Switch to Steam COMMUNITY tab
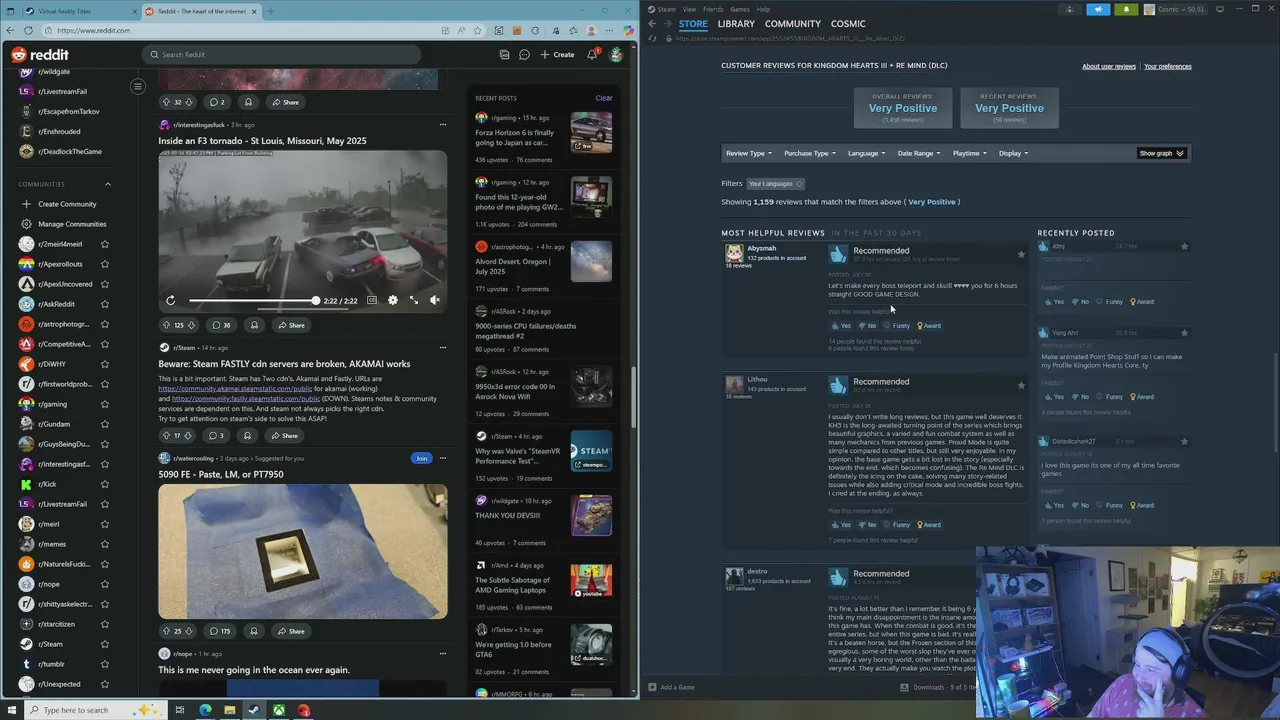 click(x=793, y=24)
